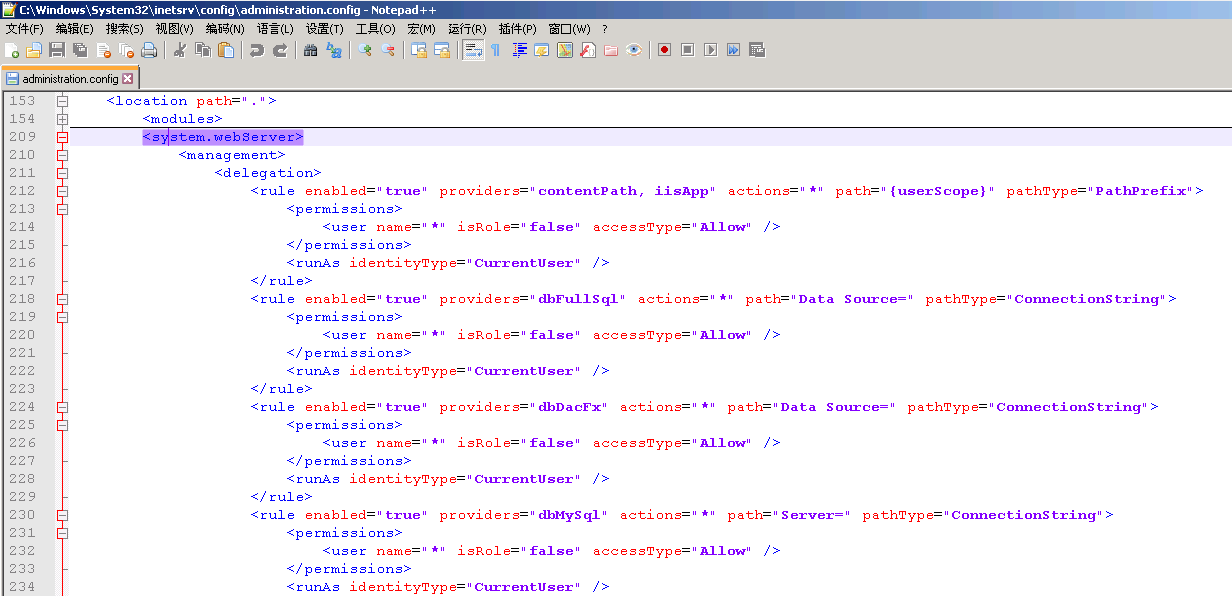The width and height of the screenshot is (1232, 596).
Task: Play back the recorded macro
Action: [x=711, y=50]
